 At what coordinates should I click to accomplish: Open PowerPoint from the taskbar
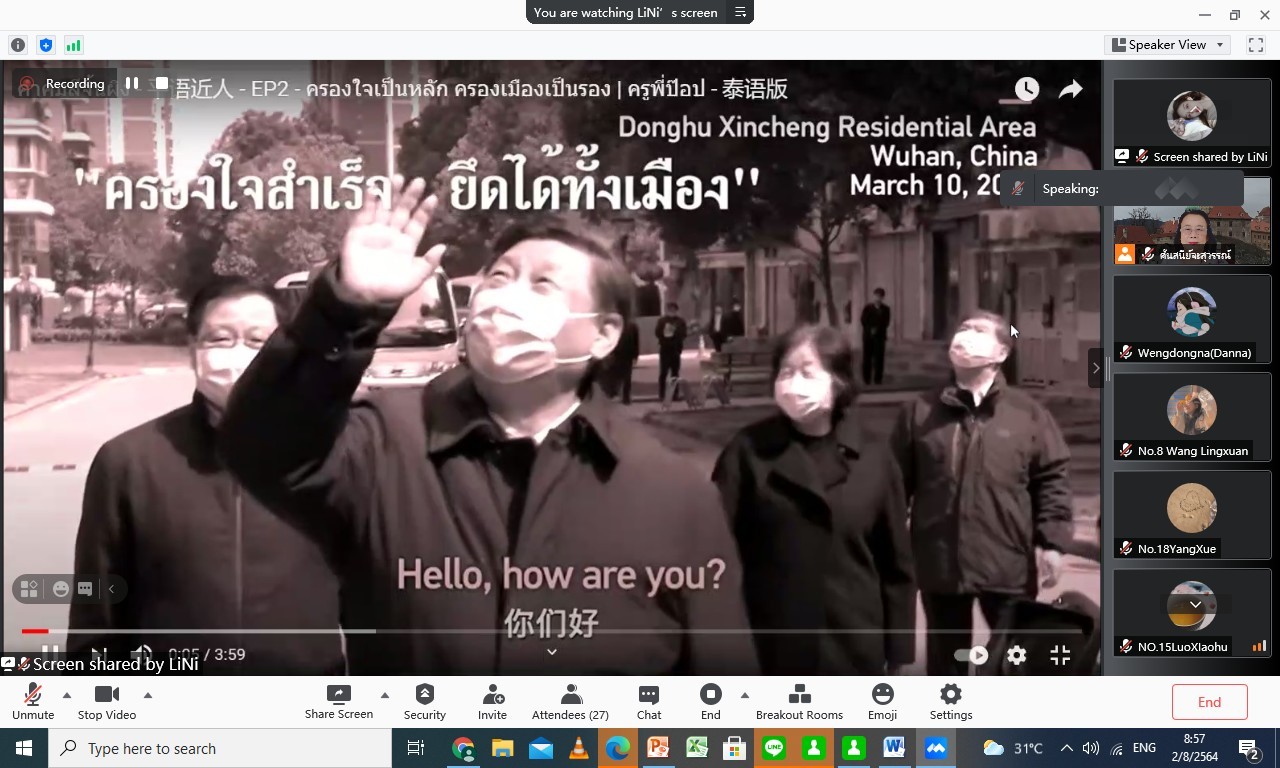(x=657, y=748)
